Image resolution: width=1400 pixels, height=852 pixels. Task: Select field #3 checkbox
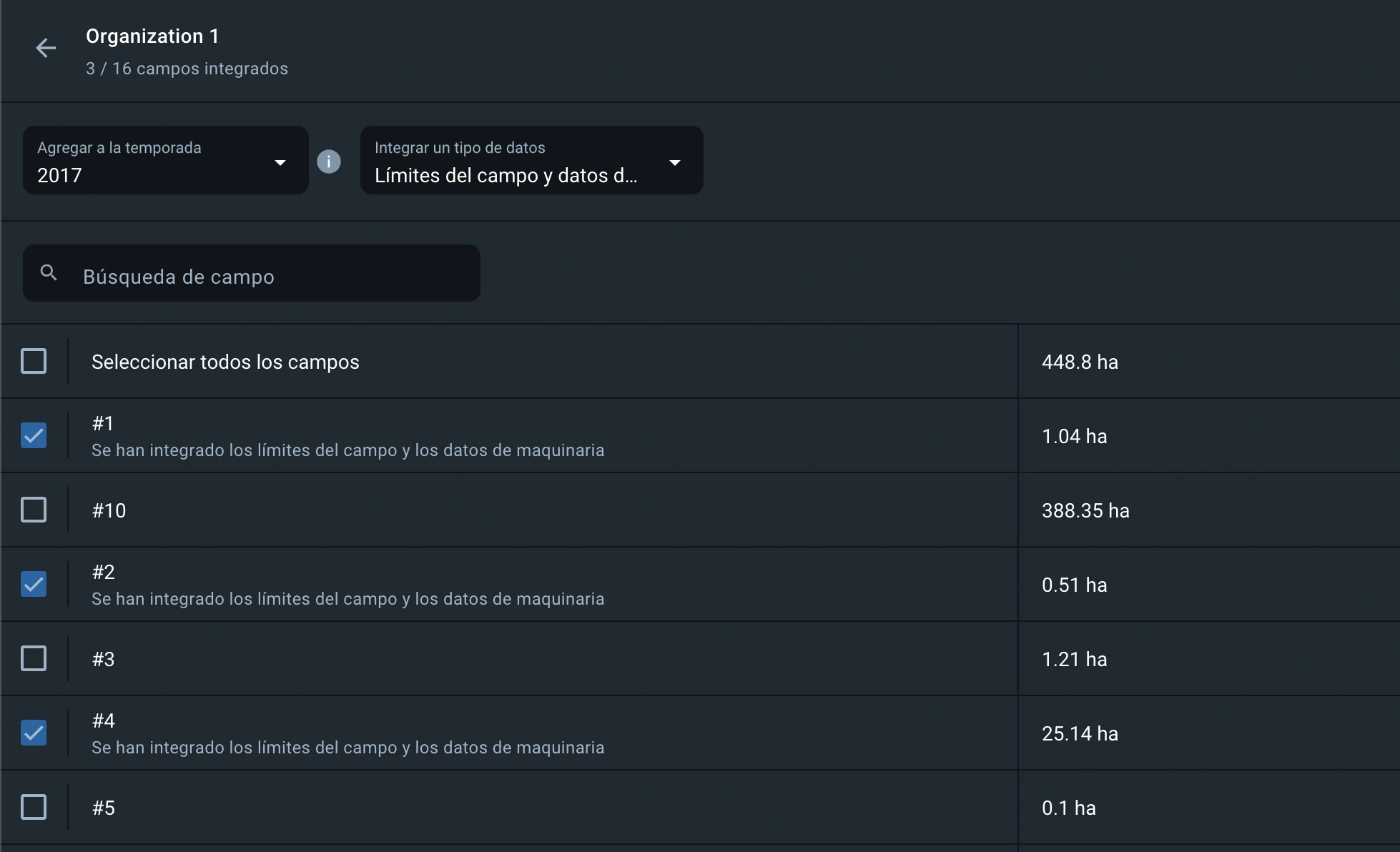tap(34, 658)
